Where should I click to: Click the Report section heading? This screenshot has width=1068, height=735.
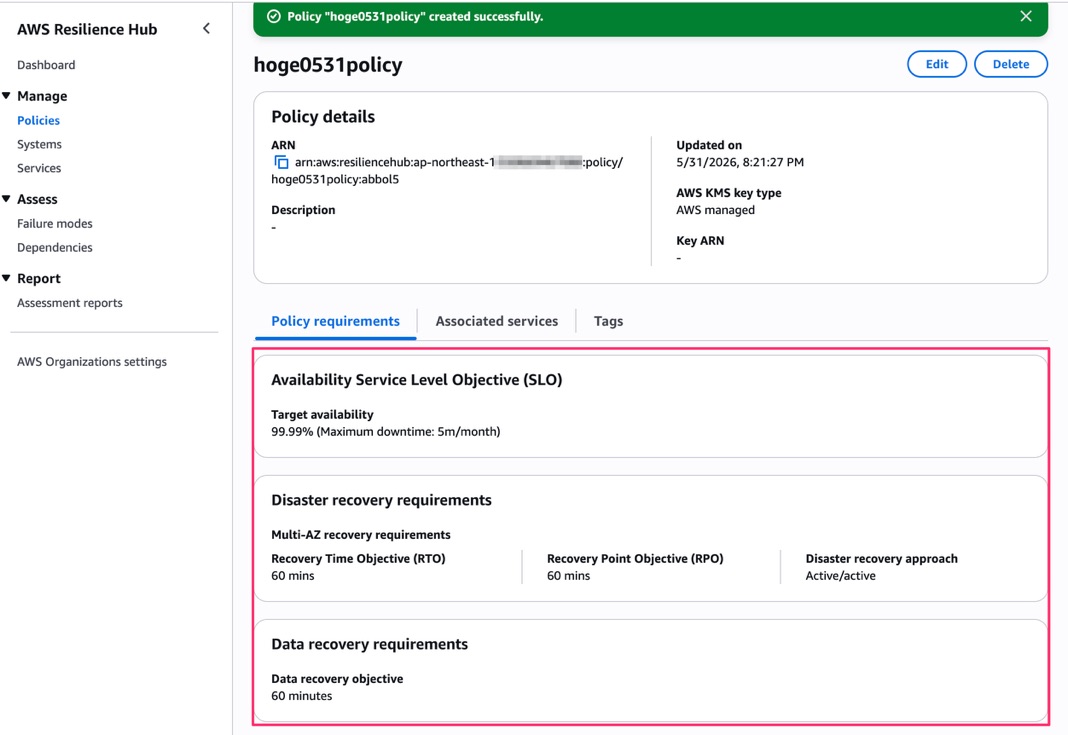(39, 278)
